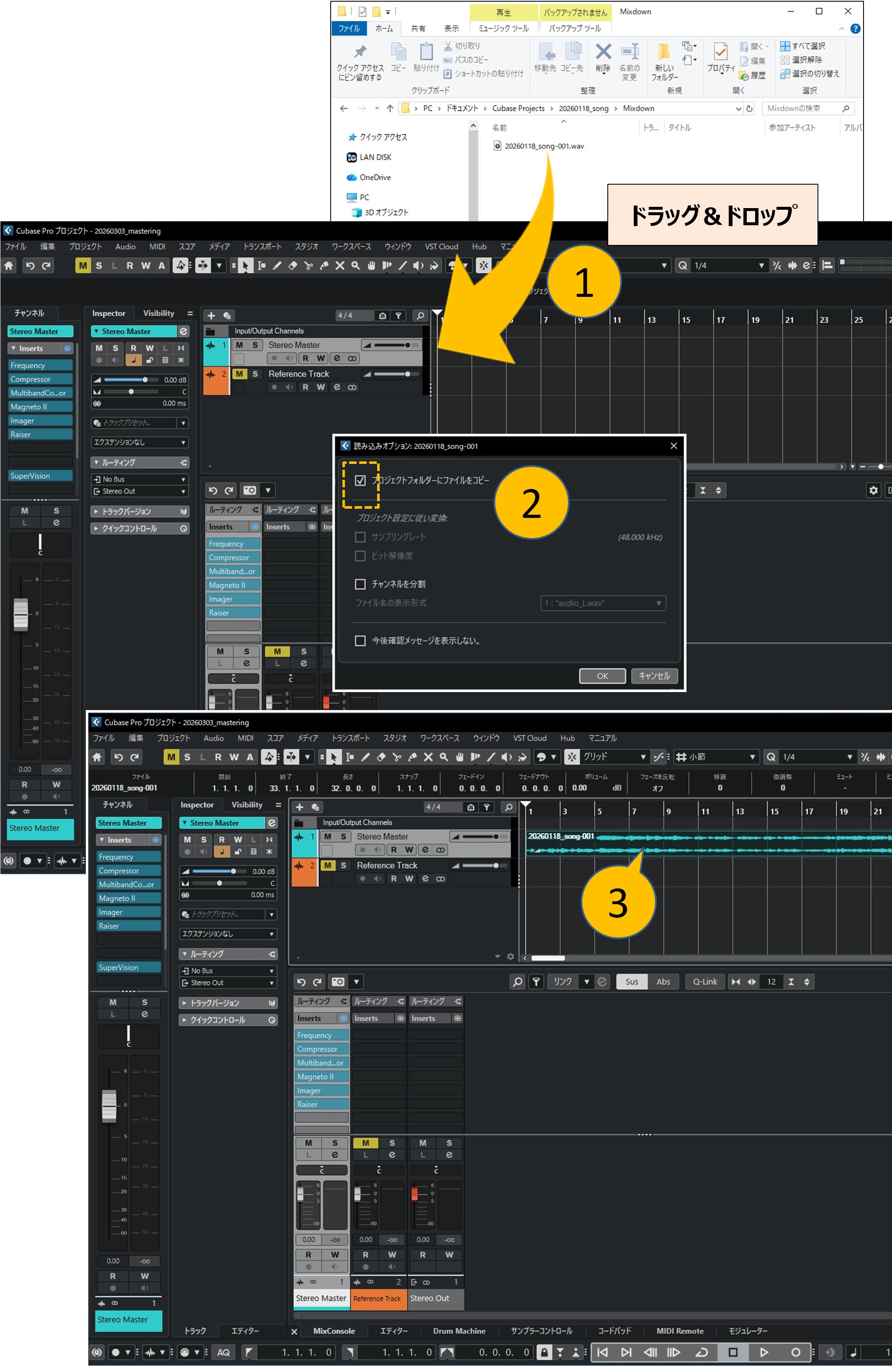Click the Play button in the transport bar
892x1372 pixels.
pos(763,1352)
